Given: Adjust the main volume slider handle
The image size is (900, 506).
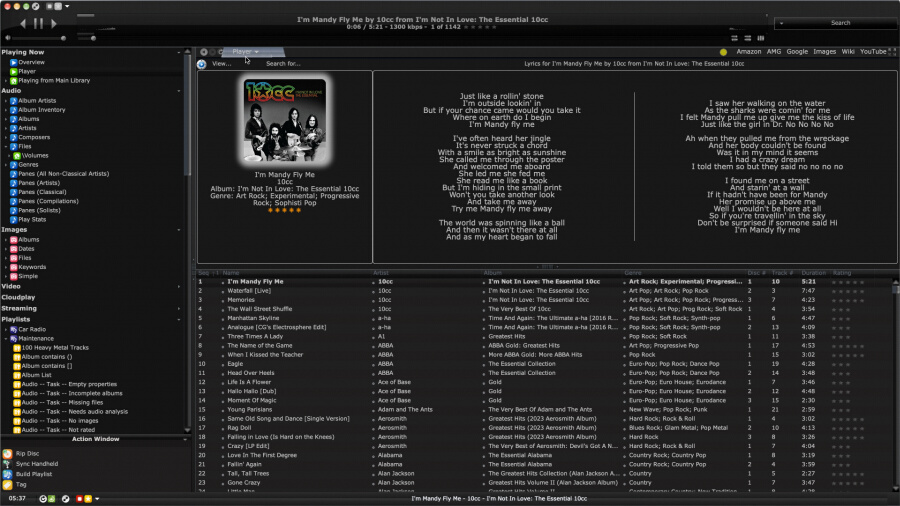Looking at the screenshot, I should pyautogui.click(x=63, y=38).
